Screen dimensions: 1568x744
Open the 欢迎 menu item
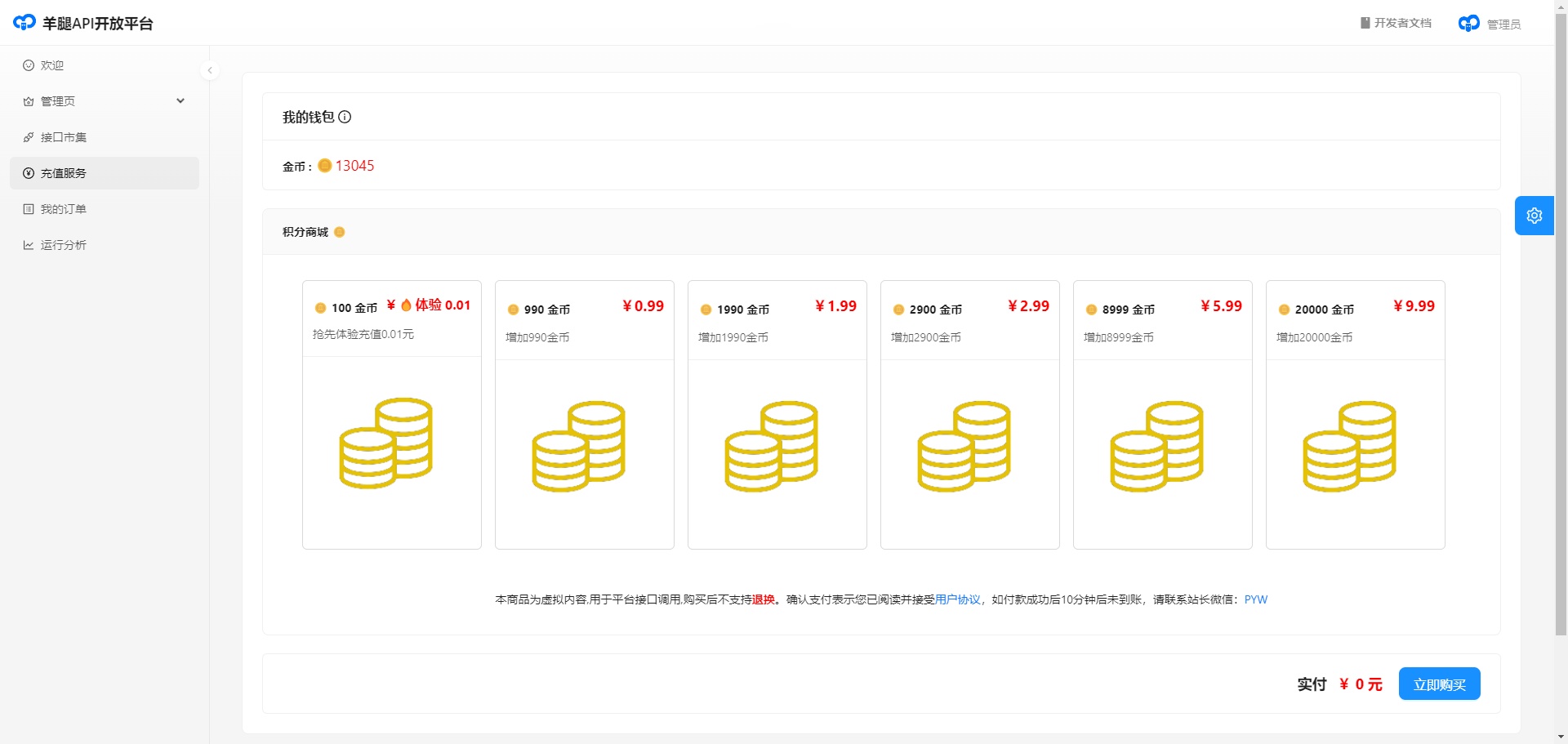[x=52, y=65]
